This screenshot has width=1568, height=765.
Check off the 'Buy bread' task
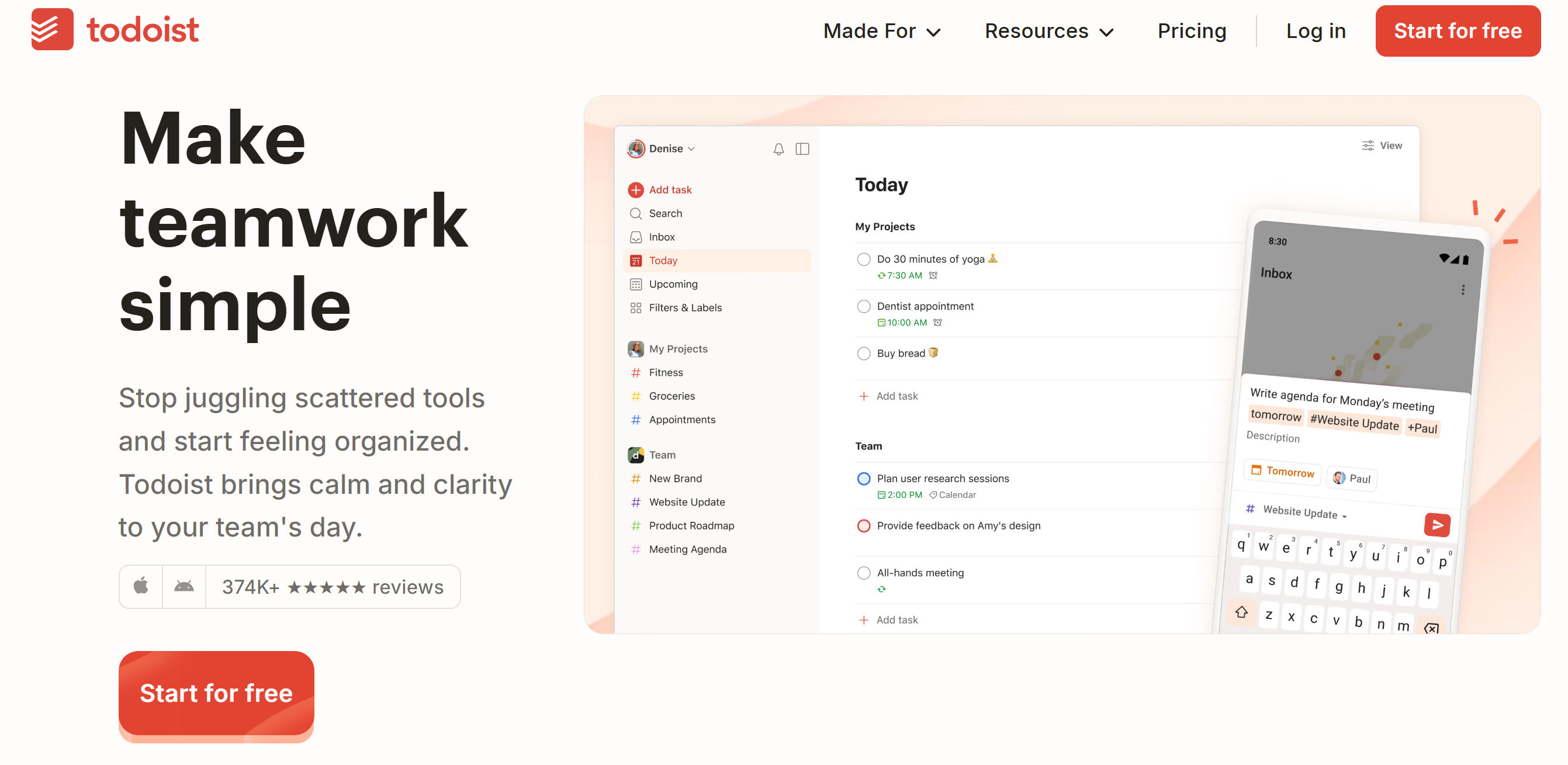864,353
